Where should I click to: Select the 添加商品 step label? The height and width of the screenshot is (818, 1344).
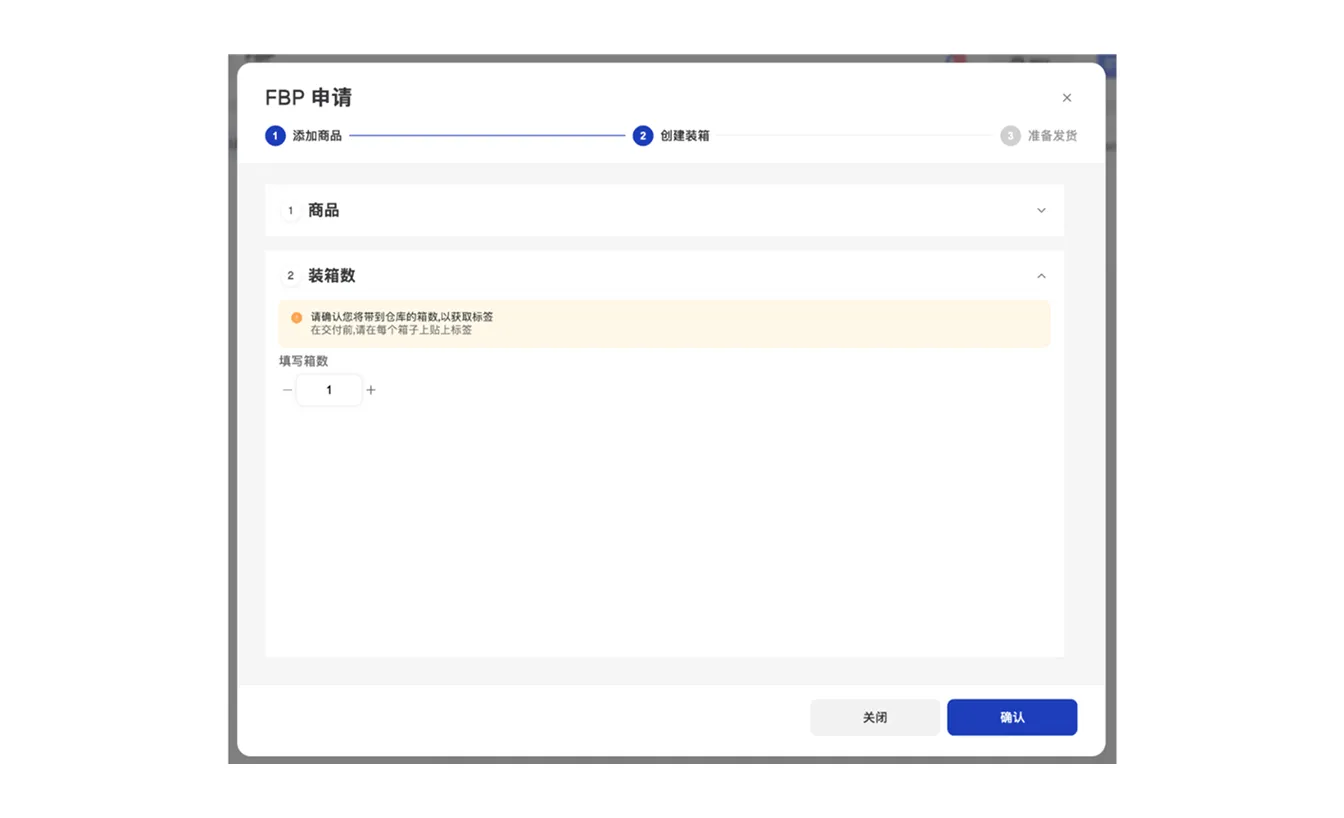click(x=317, y=136)
